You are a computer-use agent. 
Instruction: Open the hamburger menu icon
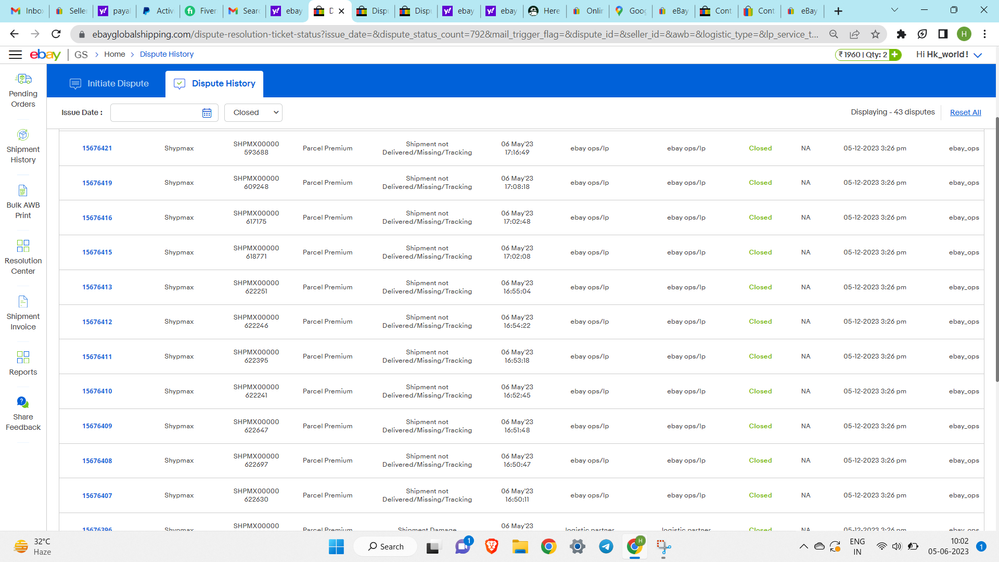pos(15,55)
